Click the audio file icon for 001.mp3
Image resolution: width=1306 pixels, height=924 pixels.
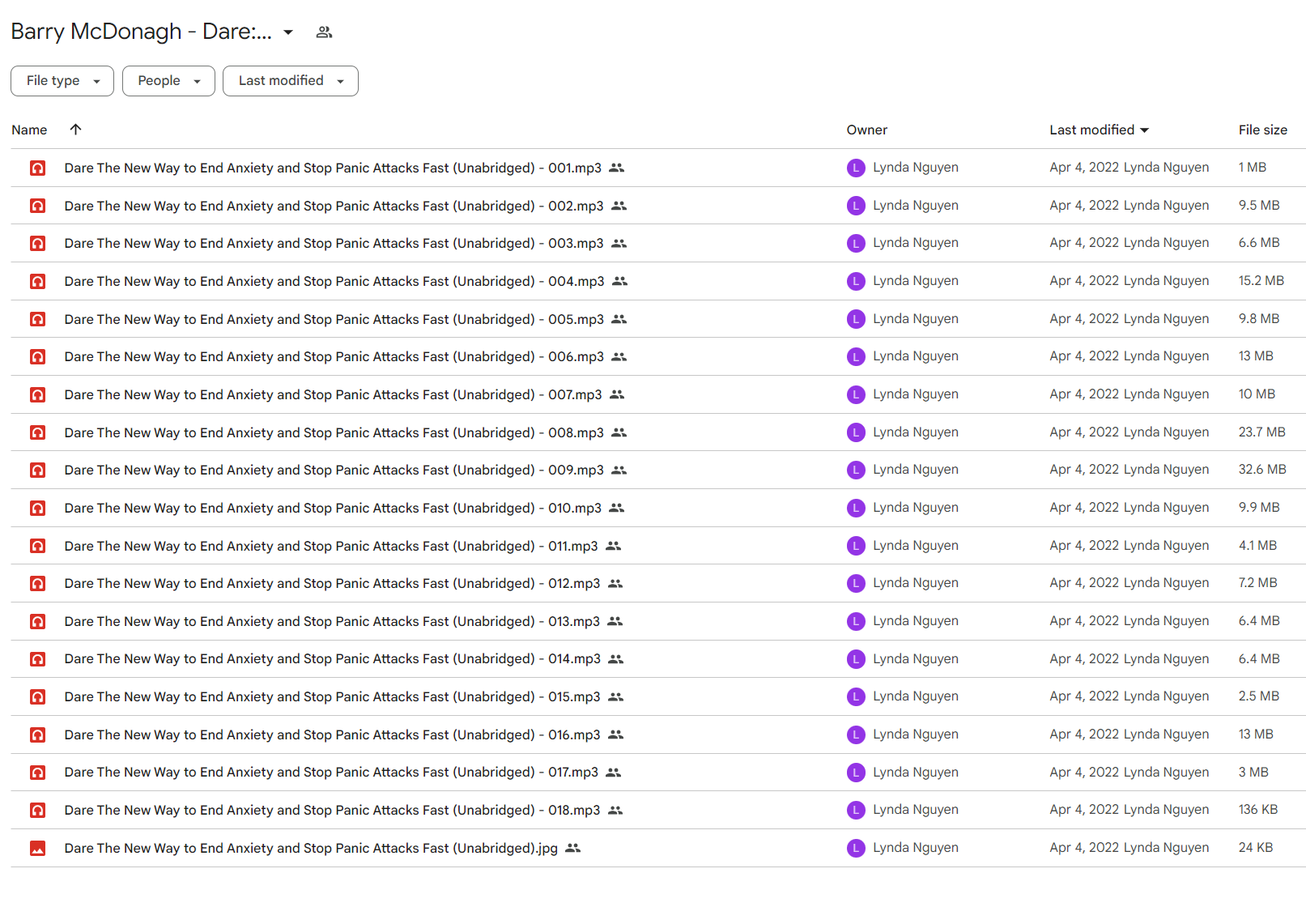tap(37, 168)
